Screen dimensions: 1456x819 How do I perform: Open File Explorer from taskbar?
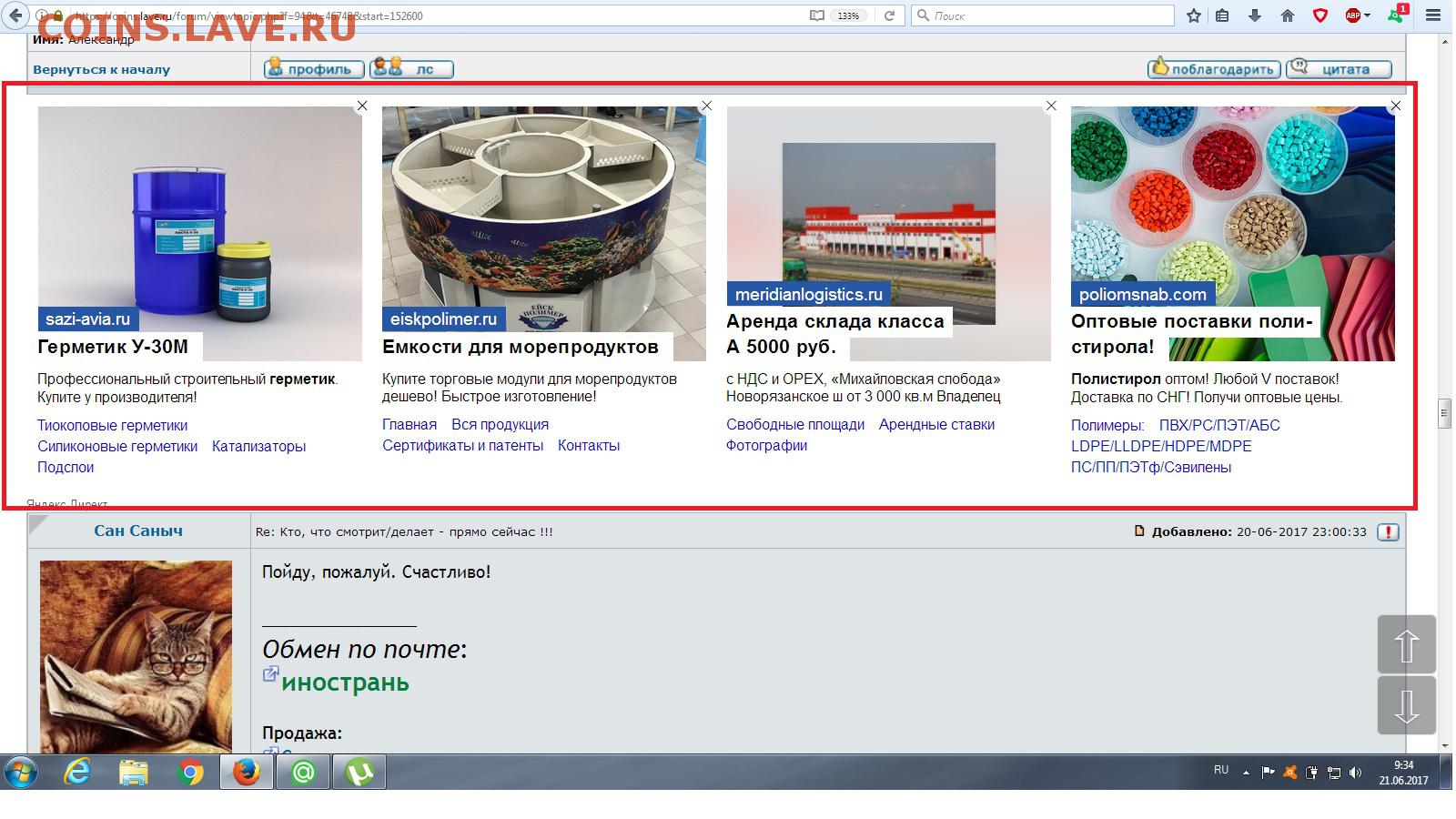pos(134,773)
